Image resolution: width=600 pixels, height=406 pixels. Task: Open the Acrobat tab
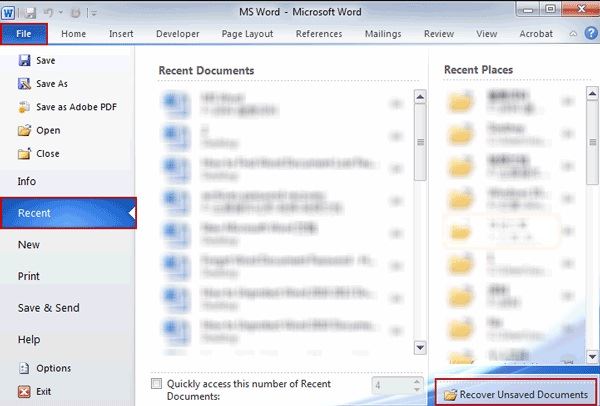click(536, 34)
